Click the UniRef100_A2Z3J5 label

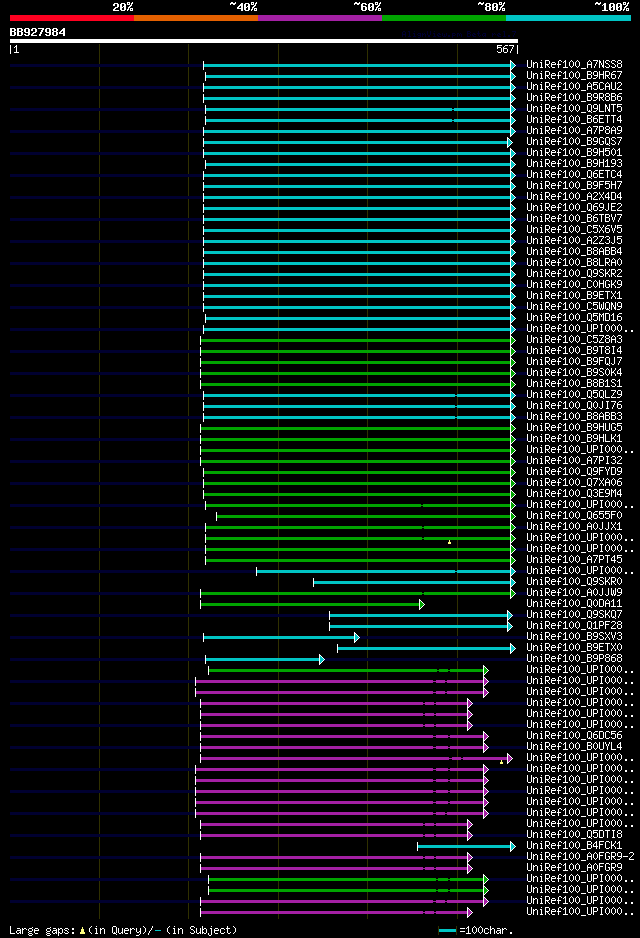pyautogui.click(x=574, y=240)
